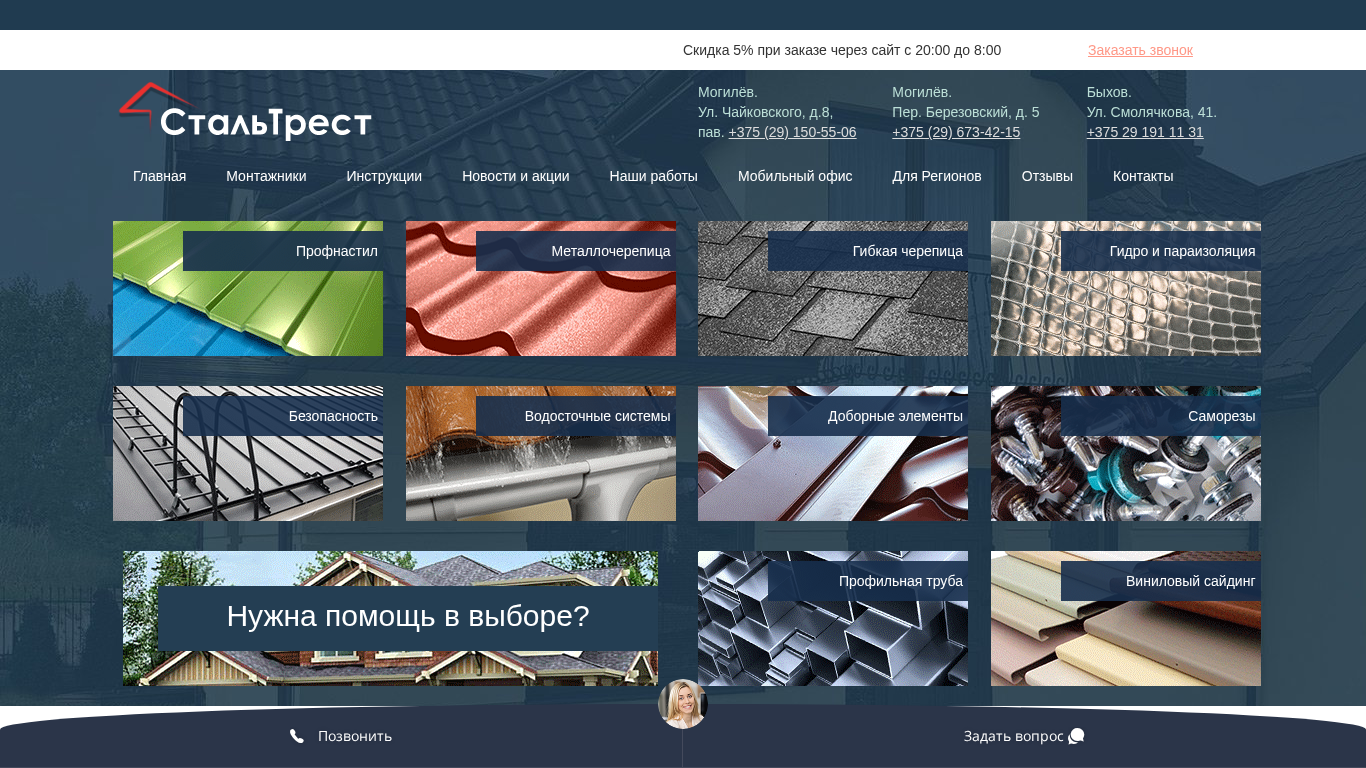Click the СтальТрест logo
This screenshot has height=768, width=1366.
pyautogui.click(x=245, y=112)
